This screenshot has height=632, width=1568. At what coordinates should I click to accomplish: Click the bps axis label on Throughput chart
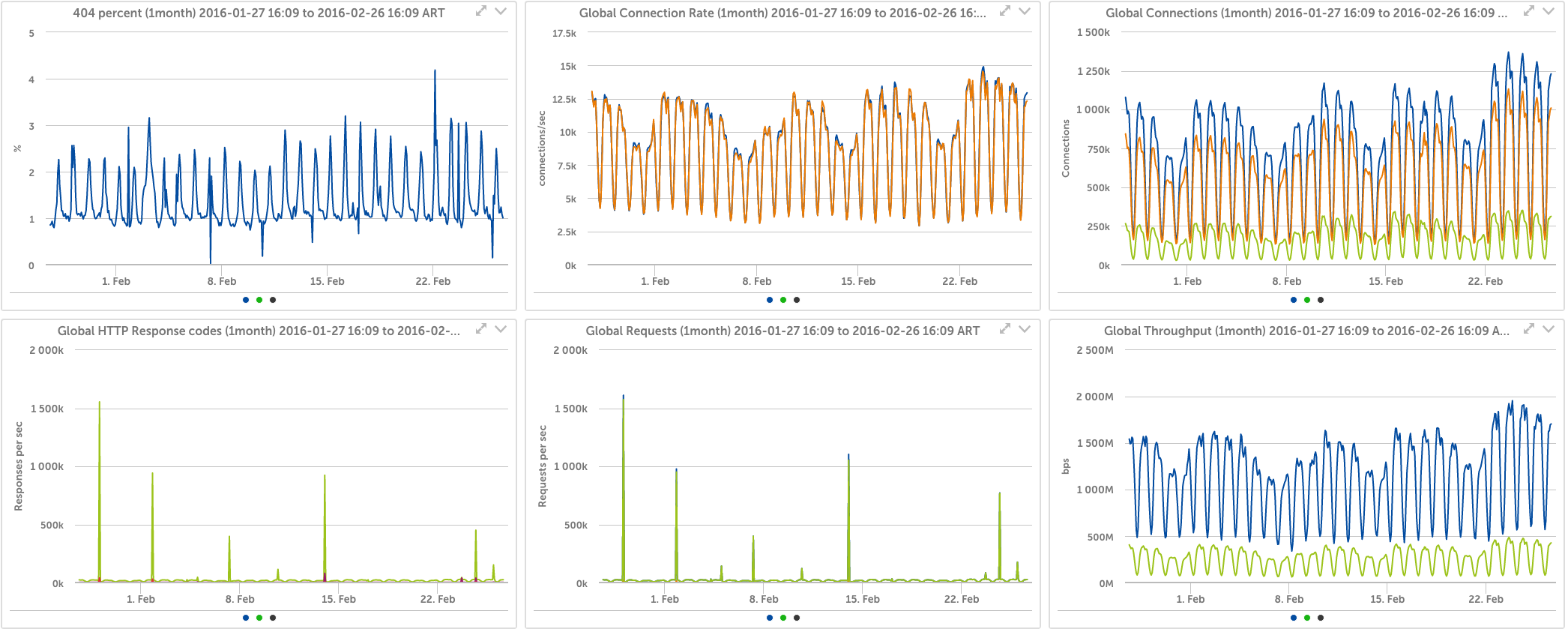(x=1066, y=466)
